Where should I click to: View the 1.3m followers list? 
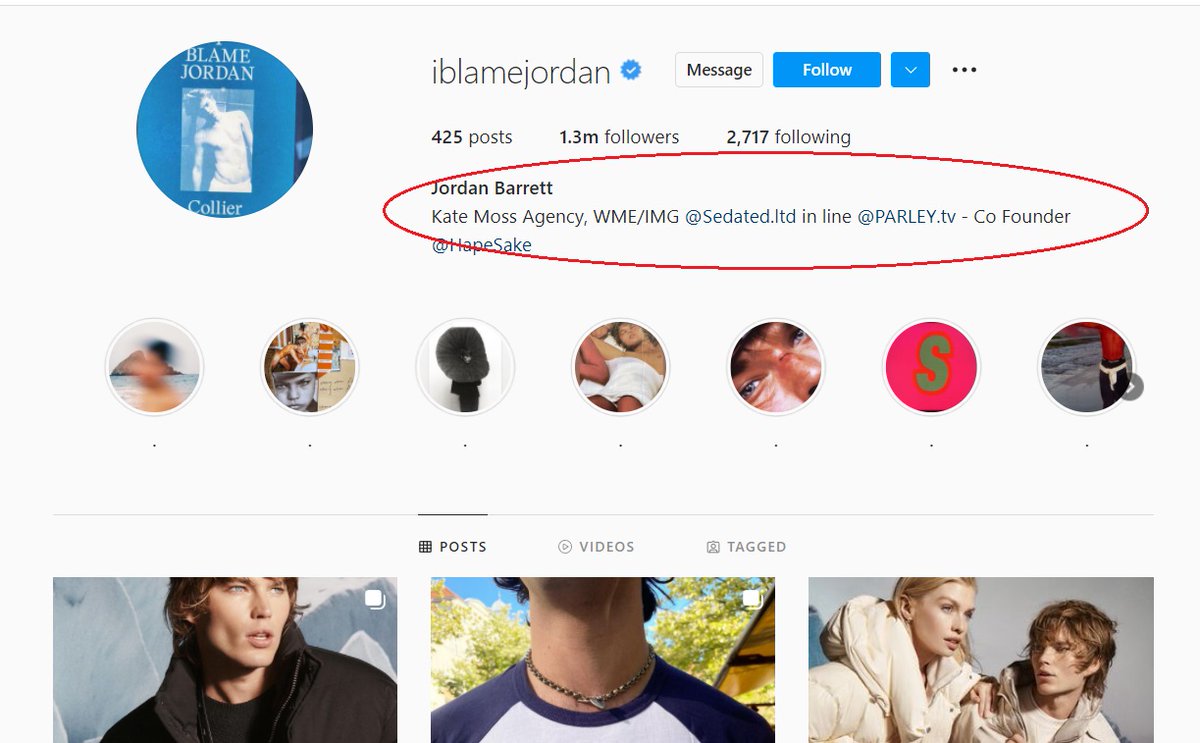click(619, 137)
